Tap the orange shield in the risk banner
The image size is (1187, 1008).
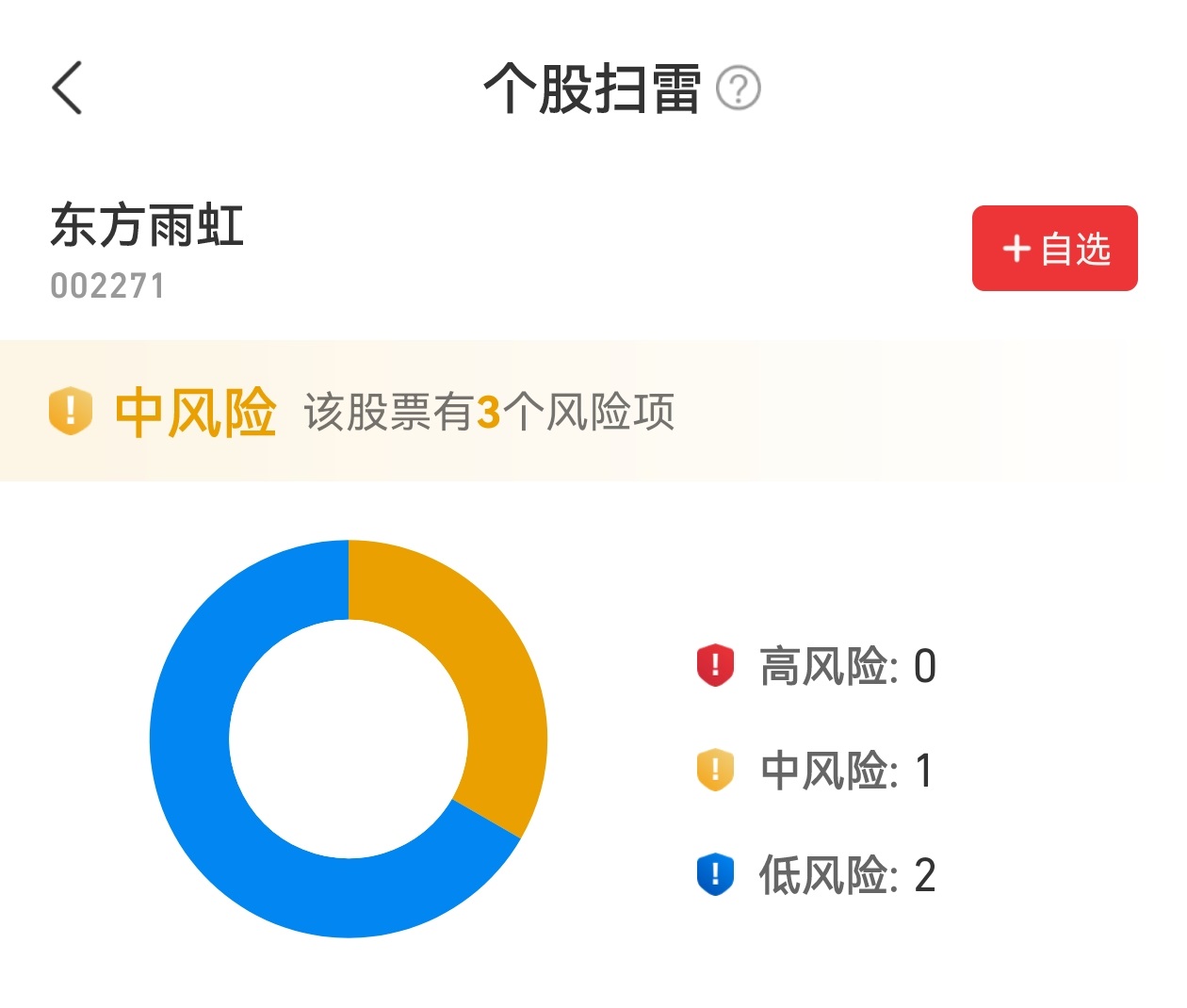coord(71,412)
